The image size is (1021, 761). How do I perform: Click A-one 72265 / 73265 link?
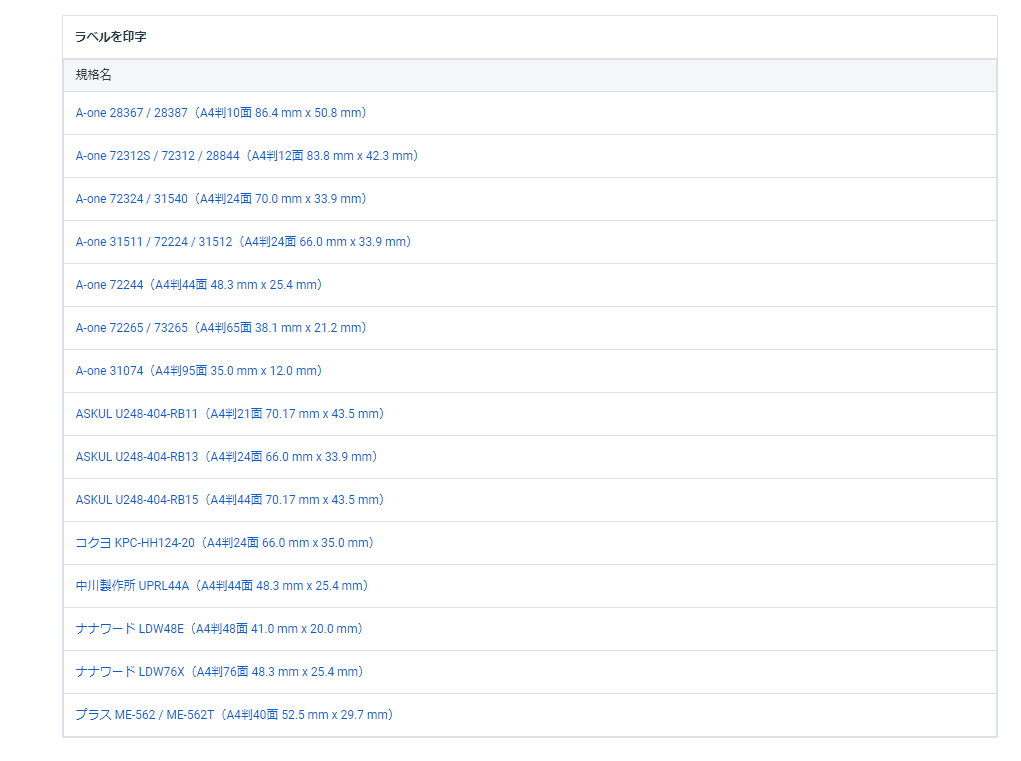point(221,327)
